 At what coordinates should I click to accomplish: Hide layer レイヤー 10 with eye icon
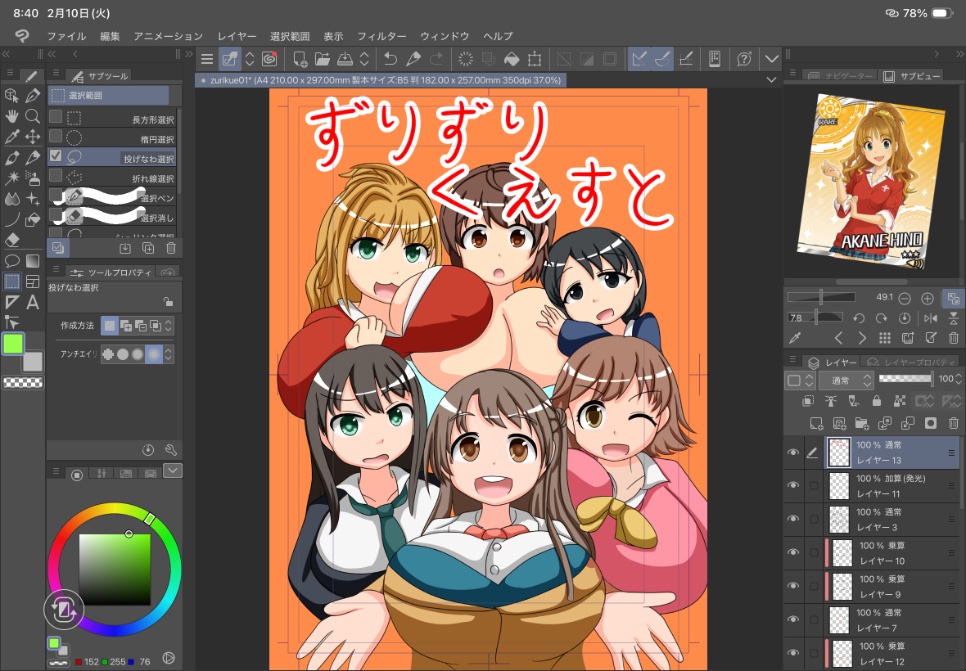click(794, 552)
